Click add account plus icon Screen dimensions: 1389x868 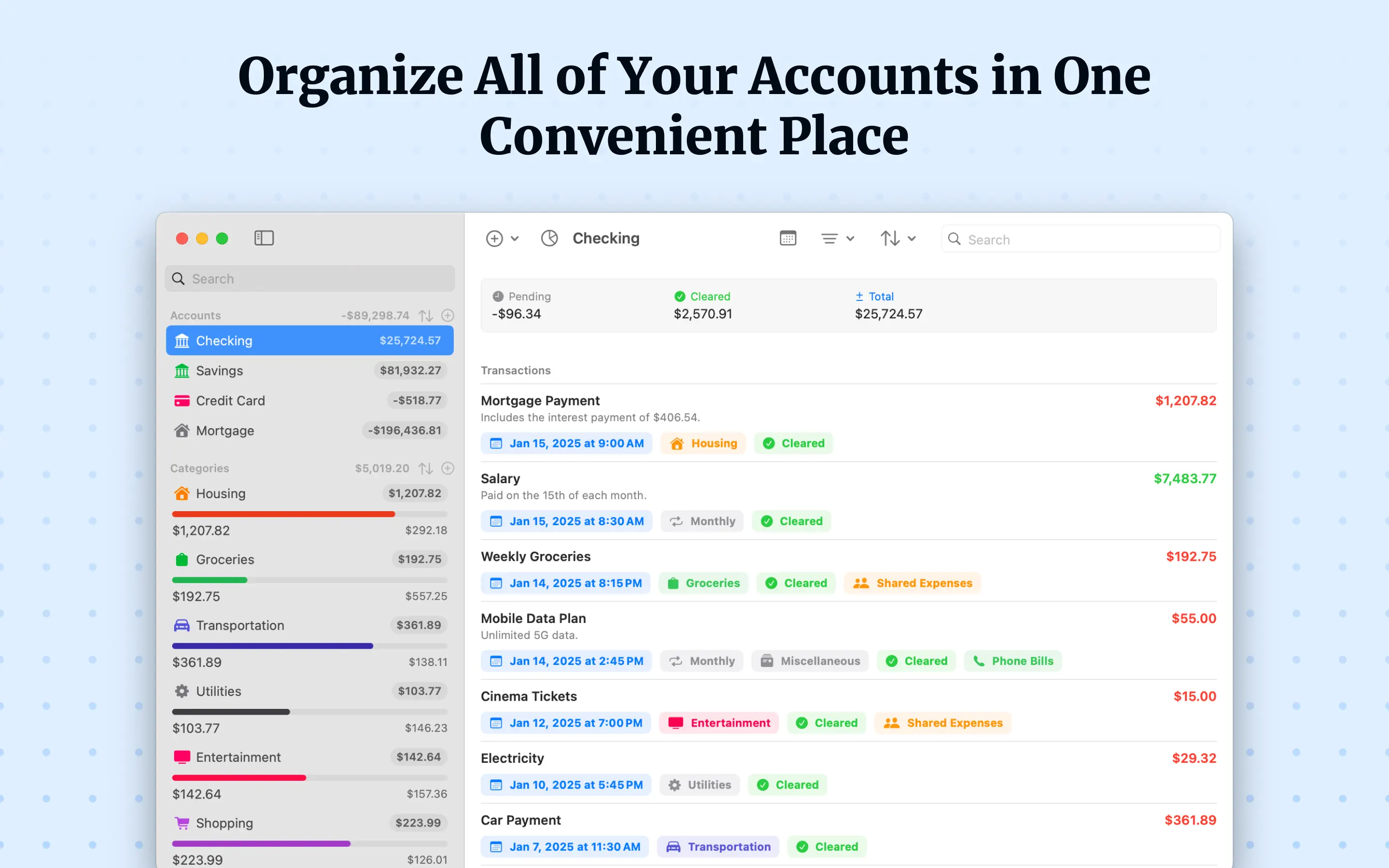(448, 315)
